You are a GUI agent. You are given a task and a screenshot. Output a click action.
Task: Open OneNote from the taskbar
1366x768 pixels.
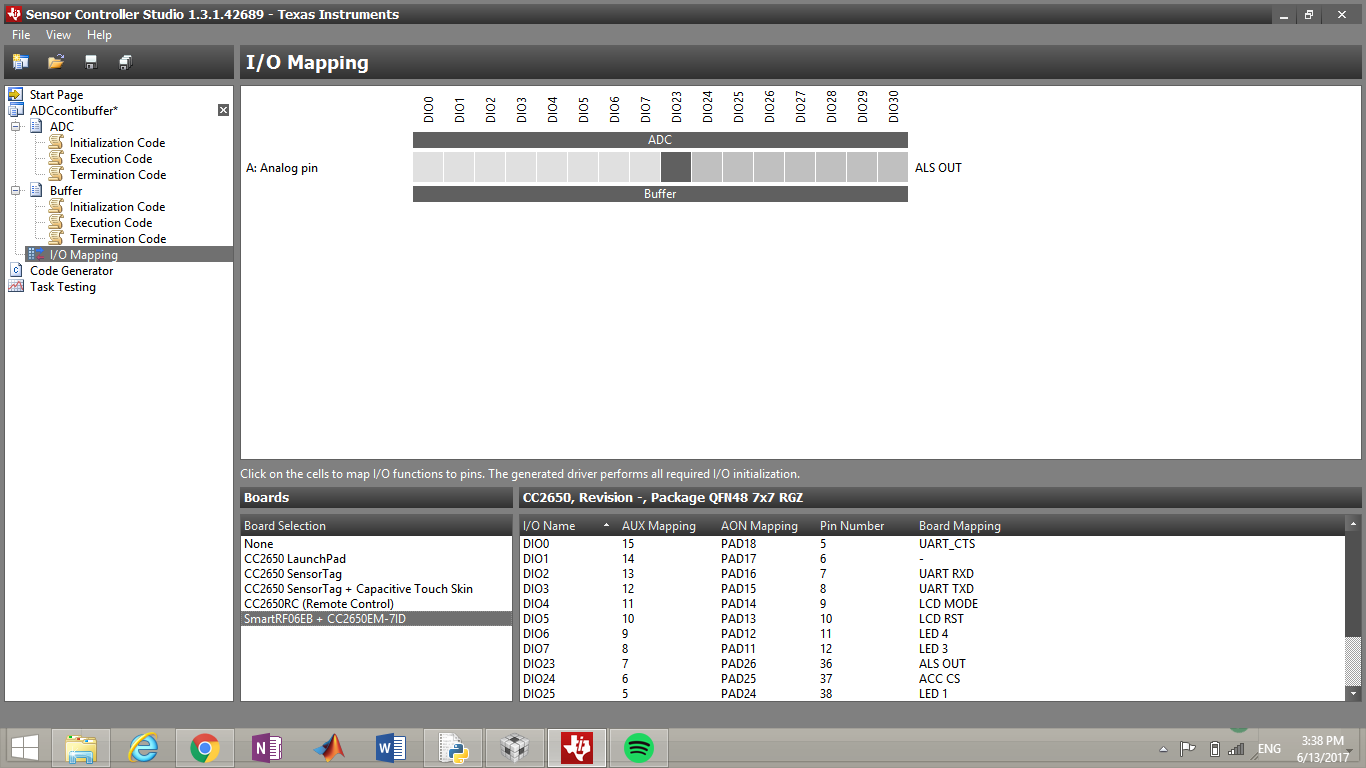[x=267, y=748]
